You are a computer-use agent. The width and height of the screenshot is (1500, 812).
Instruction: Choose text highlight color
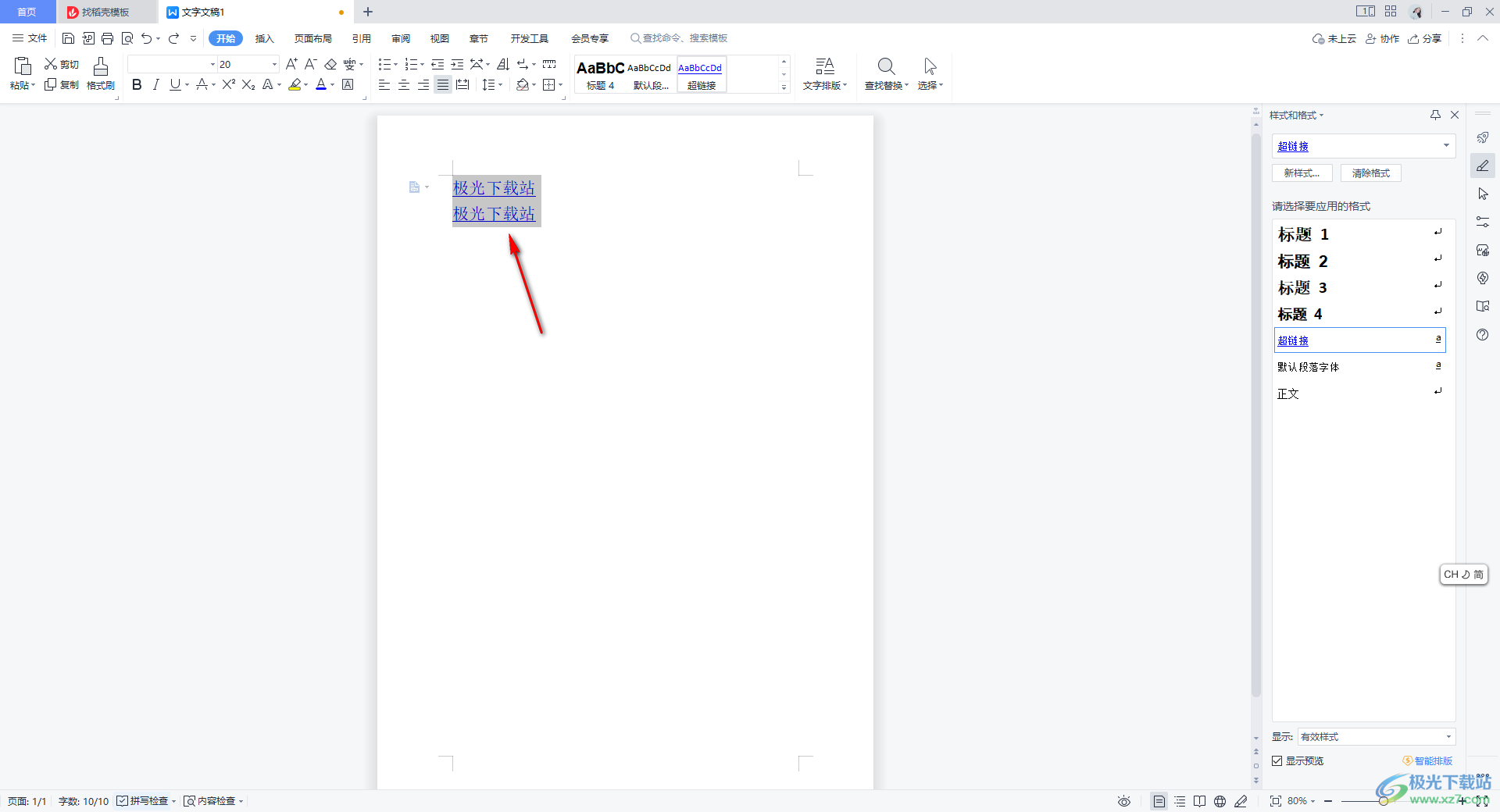295,84
